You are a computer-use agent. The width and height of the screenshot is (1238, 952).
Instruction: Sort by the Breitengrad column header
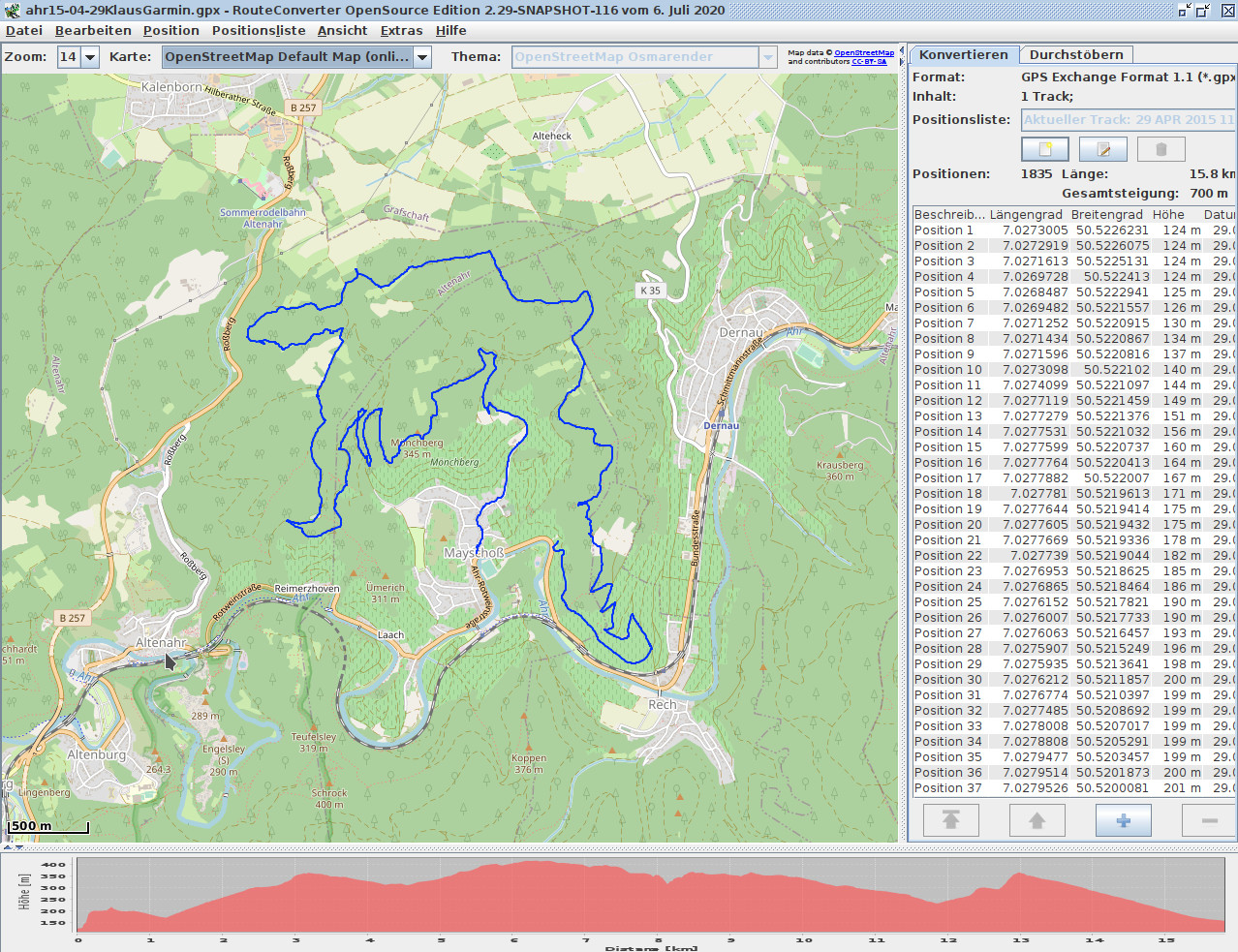[x=1107, y=214]
